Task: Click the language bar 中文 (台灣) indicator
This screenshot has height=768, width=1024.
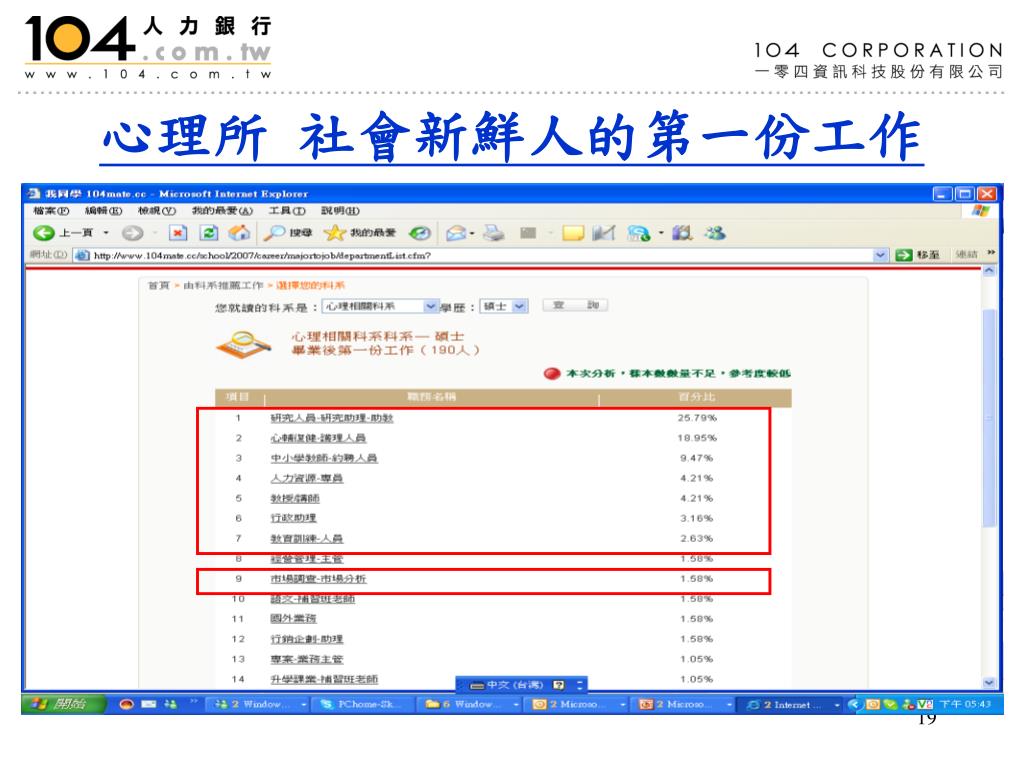Action: coord(507,685)
